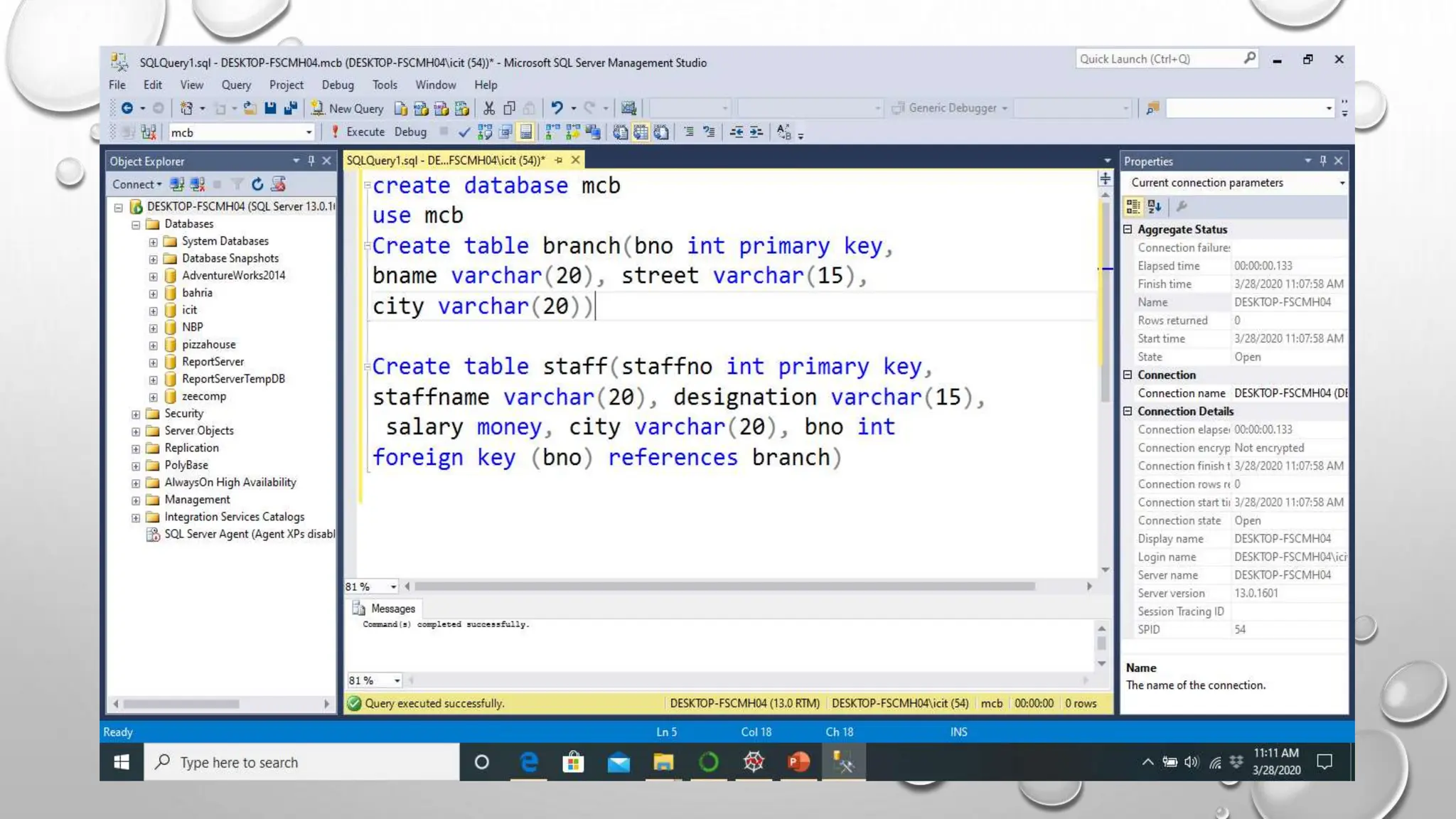Viewport: 1456px width, 819px height.
Task: Select Results to File option
Action: click(661, 132)
